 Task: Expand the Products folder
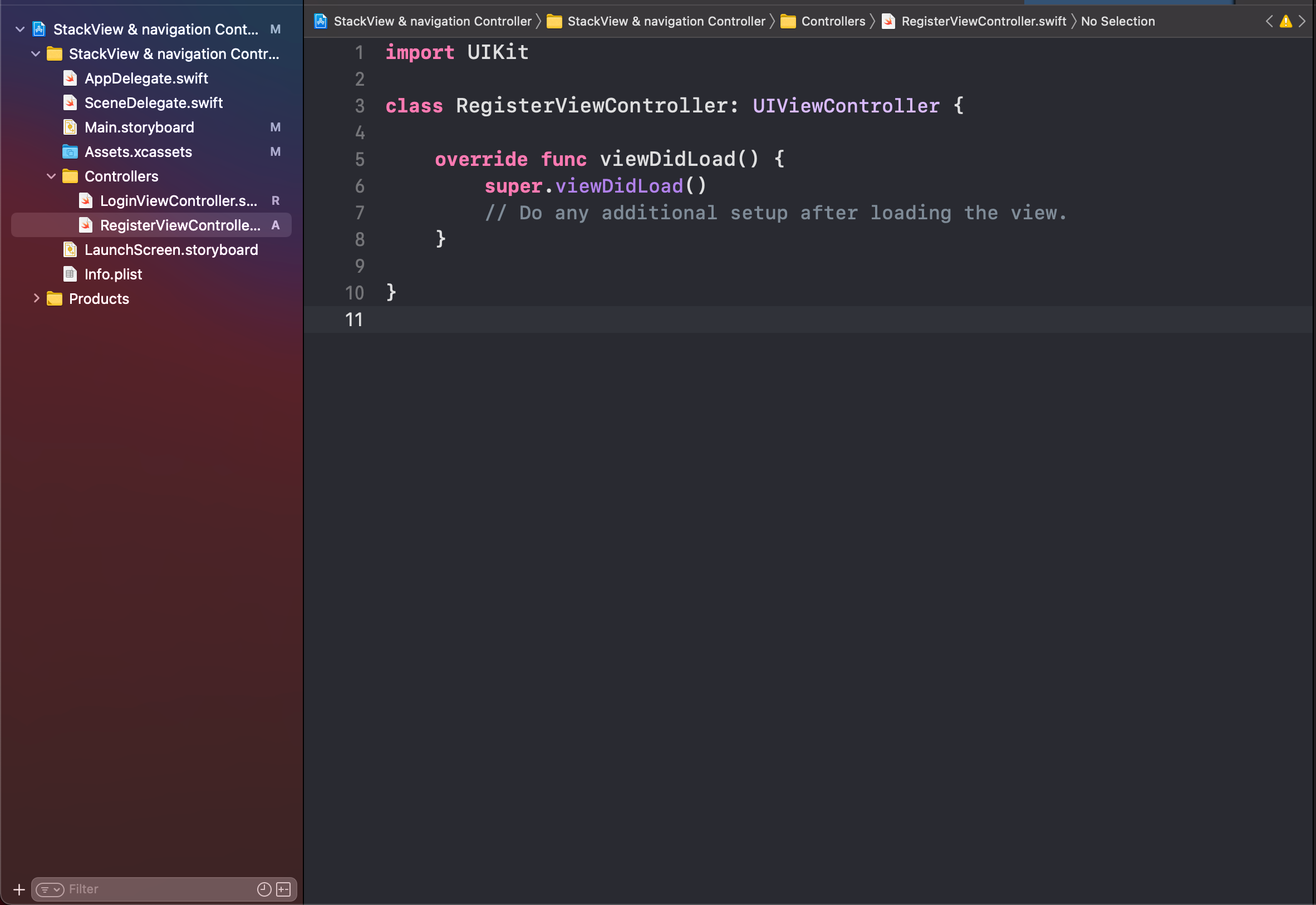pos(36,298)
